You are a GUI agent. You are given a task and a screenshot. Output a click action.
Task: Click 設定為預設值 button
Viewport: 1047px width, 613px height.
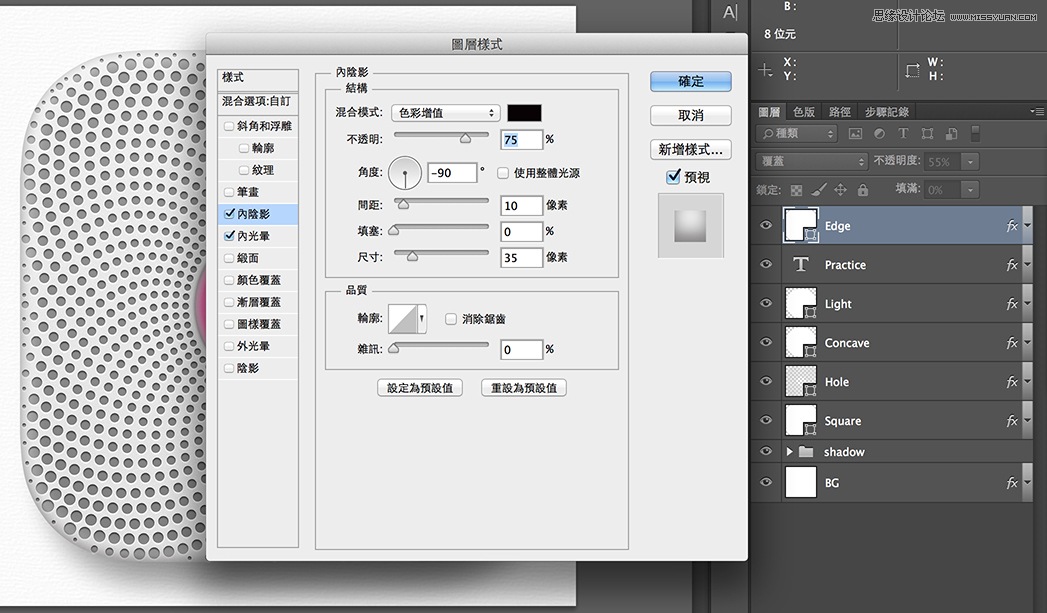tap(420, 388)
